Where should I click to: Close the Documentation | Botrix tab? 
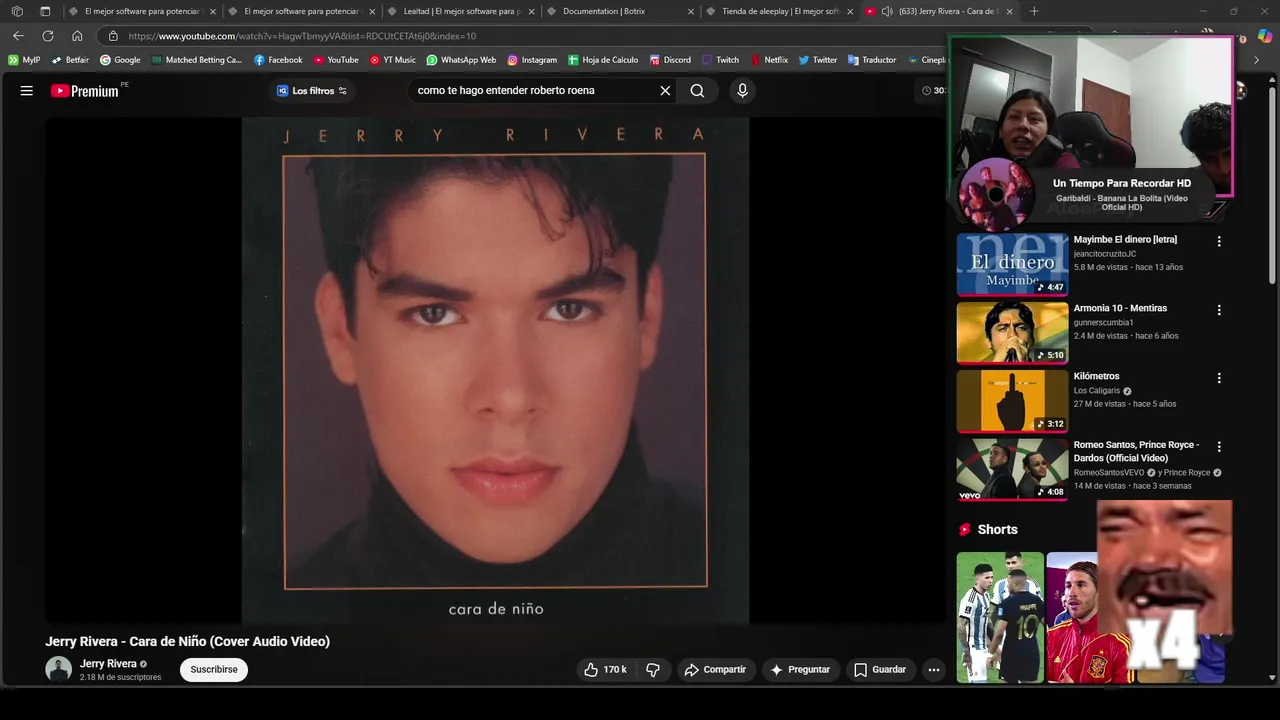tap(690, 11)
